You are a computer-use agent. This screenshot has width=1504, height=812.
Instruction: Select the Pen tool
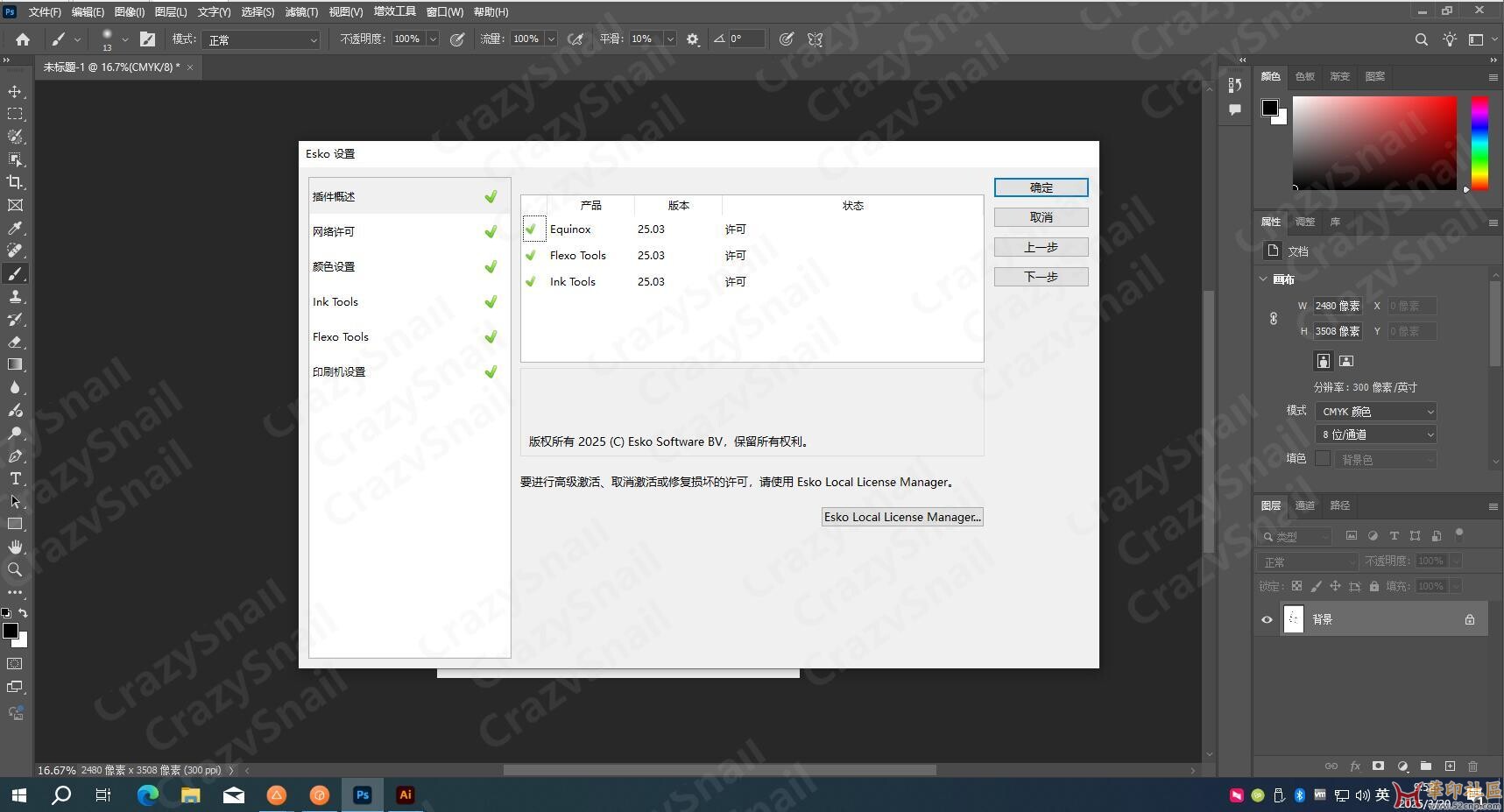[15, 455]
